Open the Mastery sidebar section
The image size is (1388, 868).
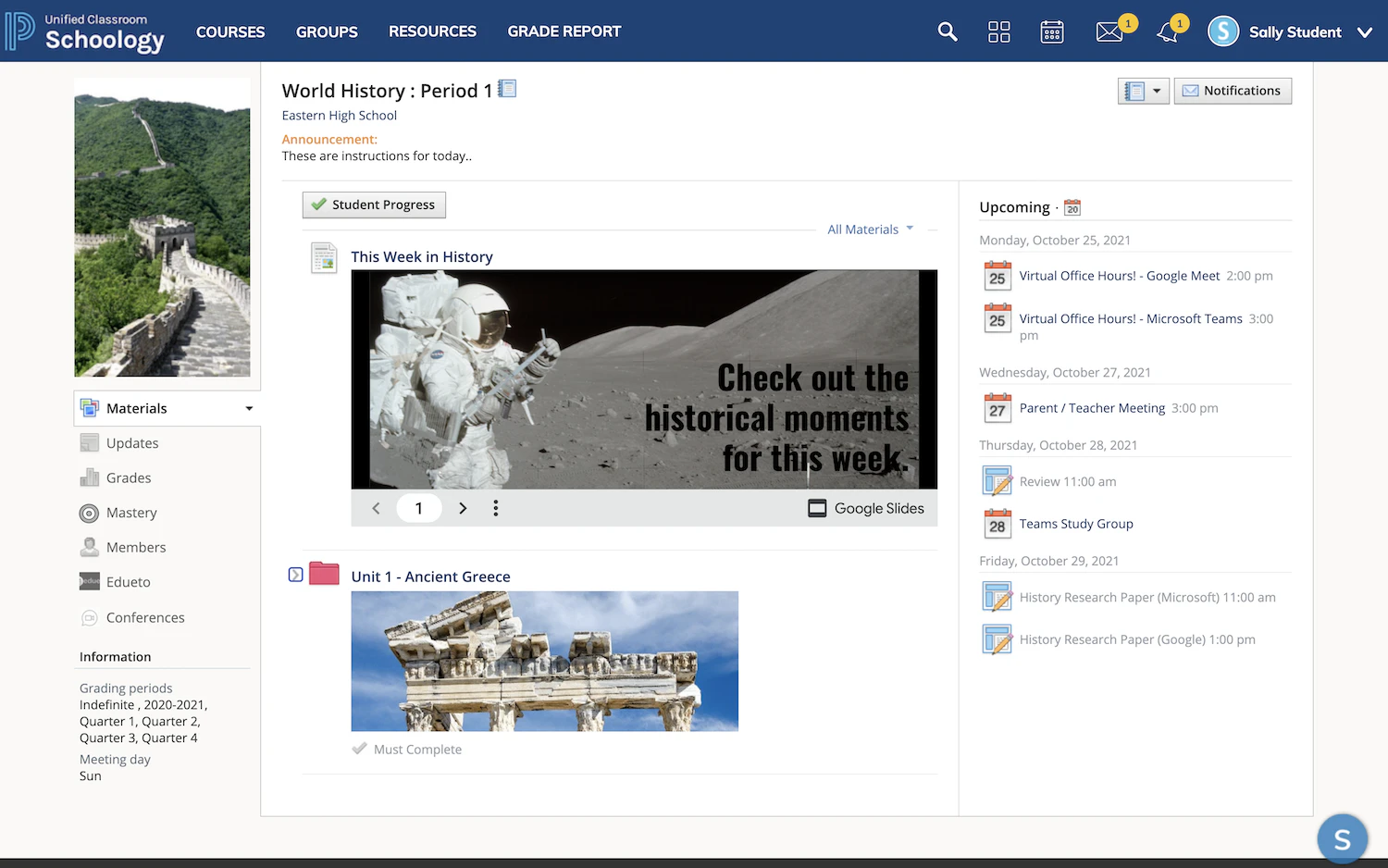[130, 513]
